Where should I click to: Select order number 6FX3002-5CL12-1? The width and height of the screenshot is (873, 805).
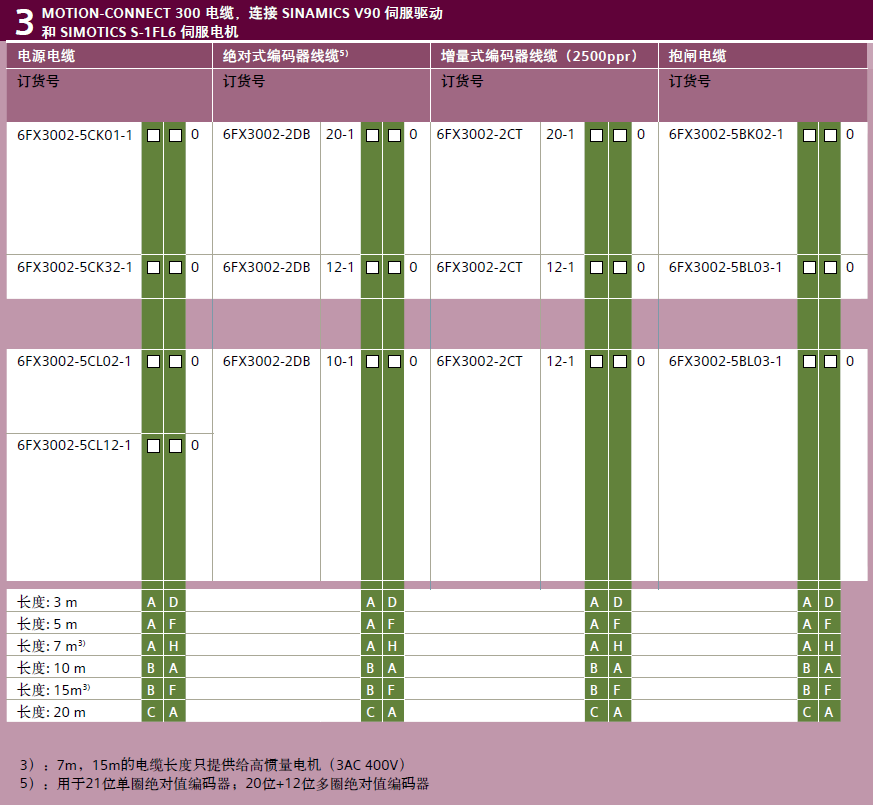74,445
